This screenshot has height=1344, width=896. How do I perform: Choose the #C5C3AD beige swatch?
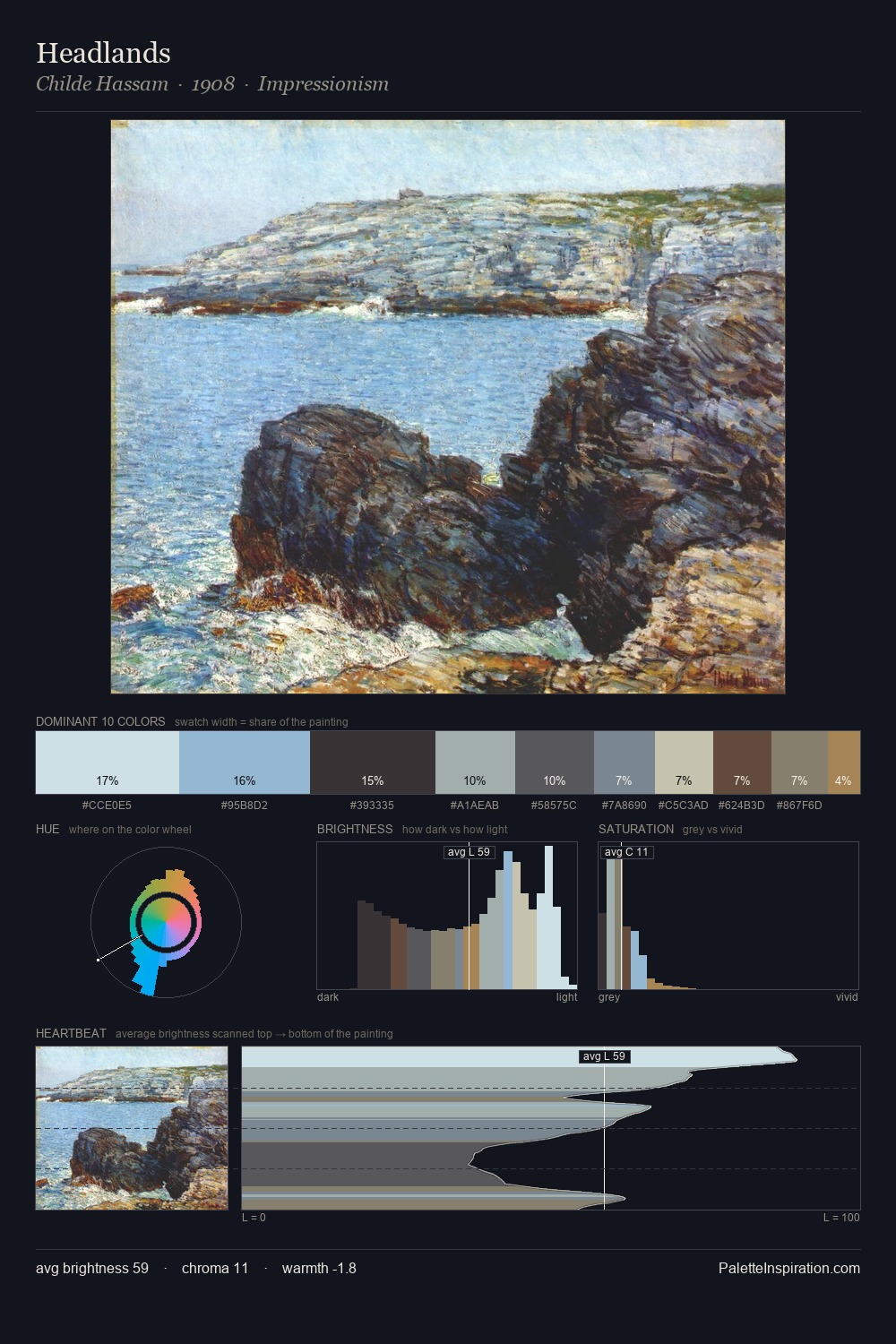coord(684,762)
